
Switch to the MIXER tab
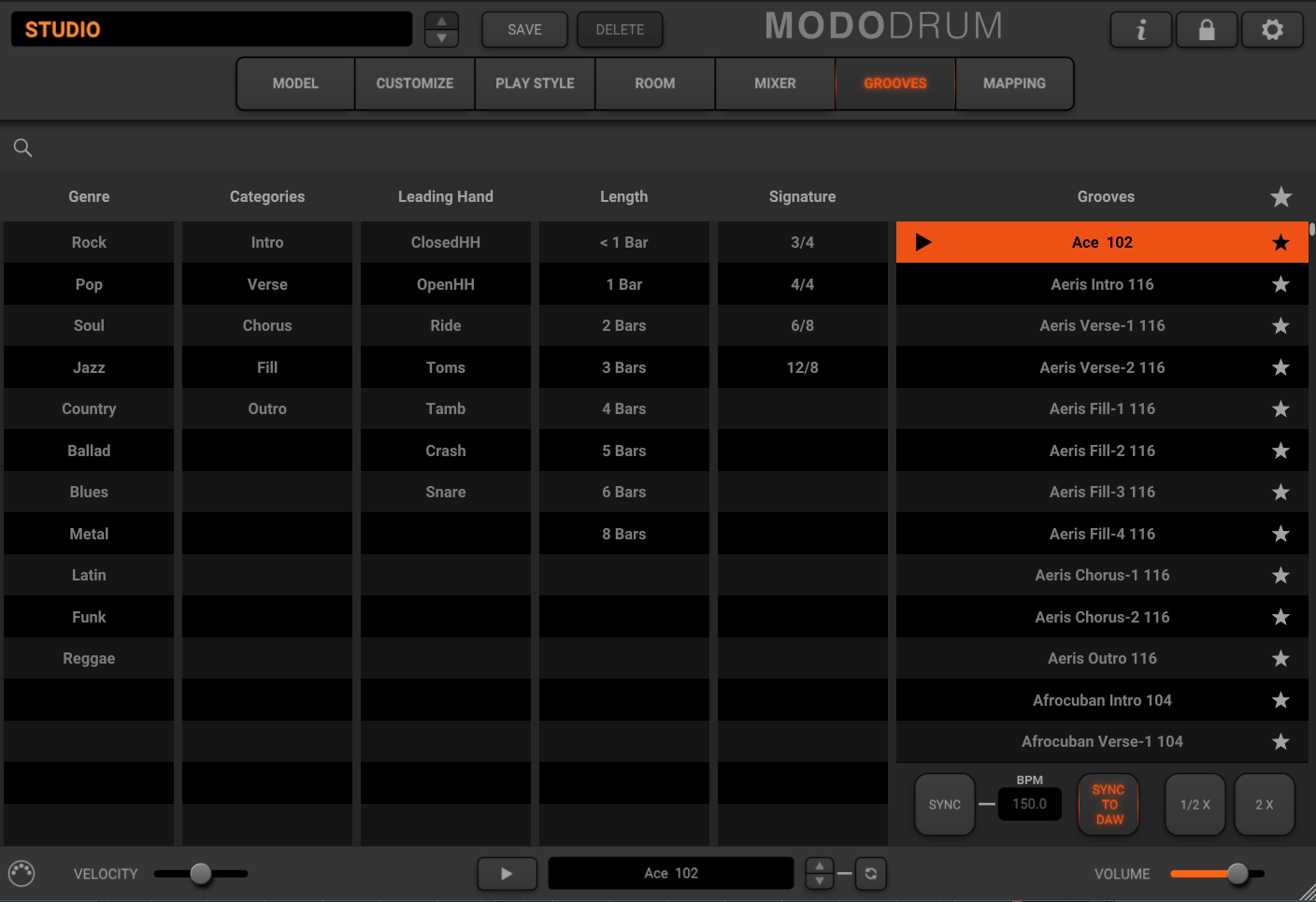[775, 83]
